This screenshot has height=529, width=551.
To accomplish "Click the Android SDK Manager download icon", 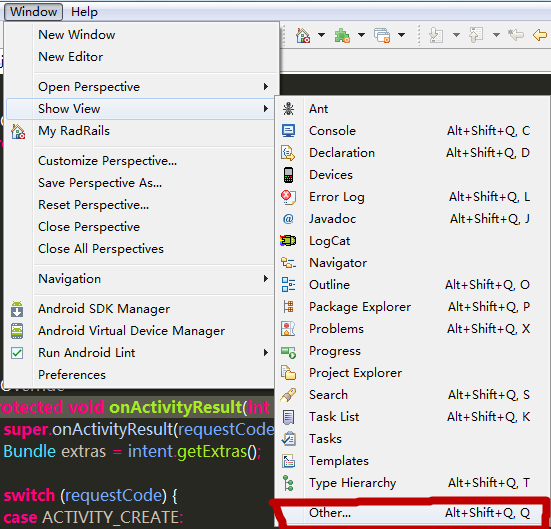I will pyautogui.click(x=17, y=309).
